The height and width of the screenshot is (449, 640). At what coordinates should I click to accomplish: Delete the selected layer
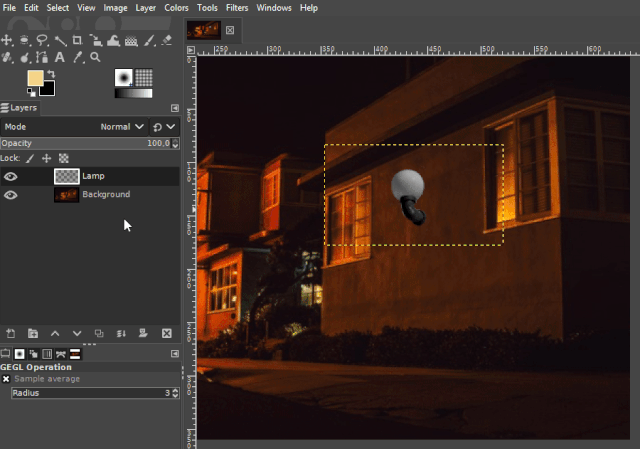coord(167,333)
